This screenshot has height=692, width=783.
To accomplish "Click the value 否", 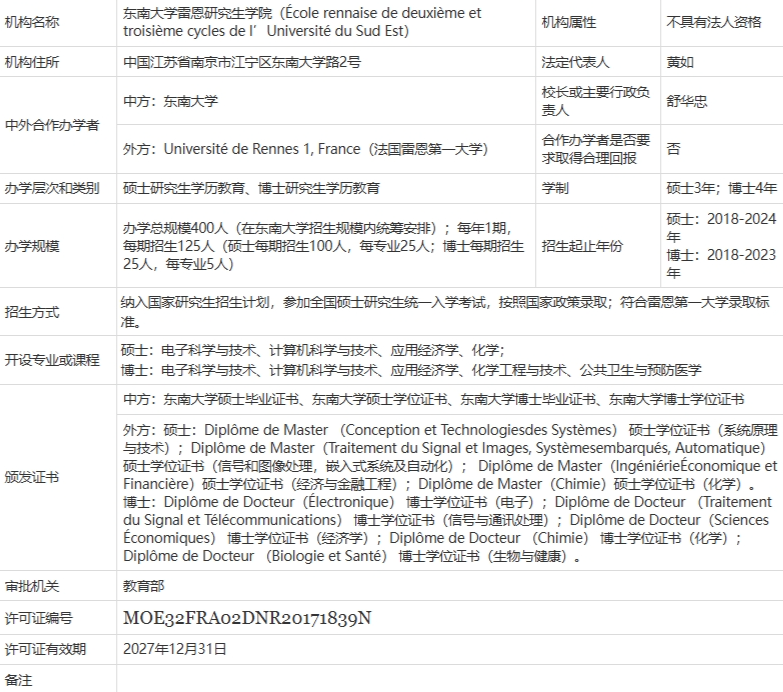I will coord(673,149).
